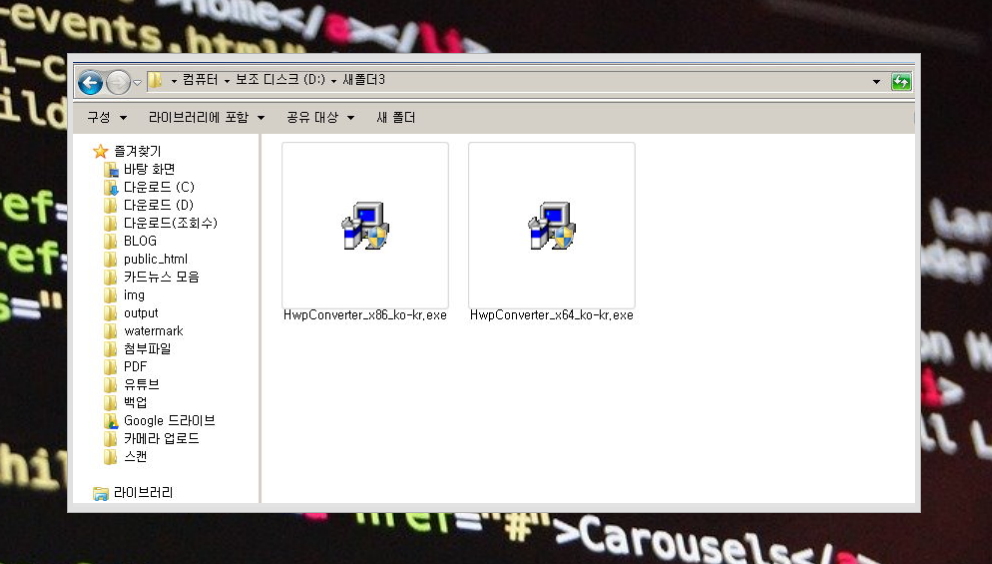
Task: Open the output favorite folder
Action: click(141, 313)
